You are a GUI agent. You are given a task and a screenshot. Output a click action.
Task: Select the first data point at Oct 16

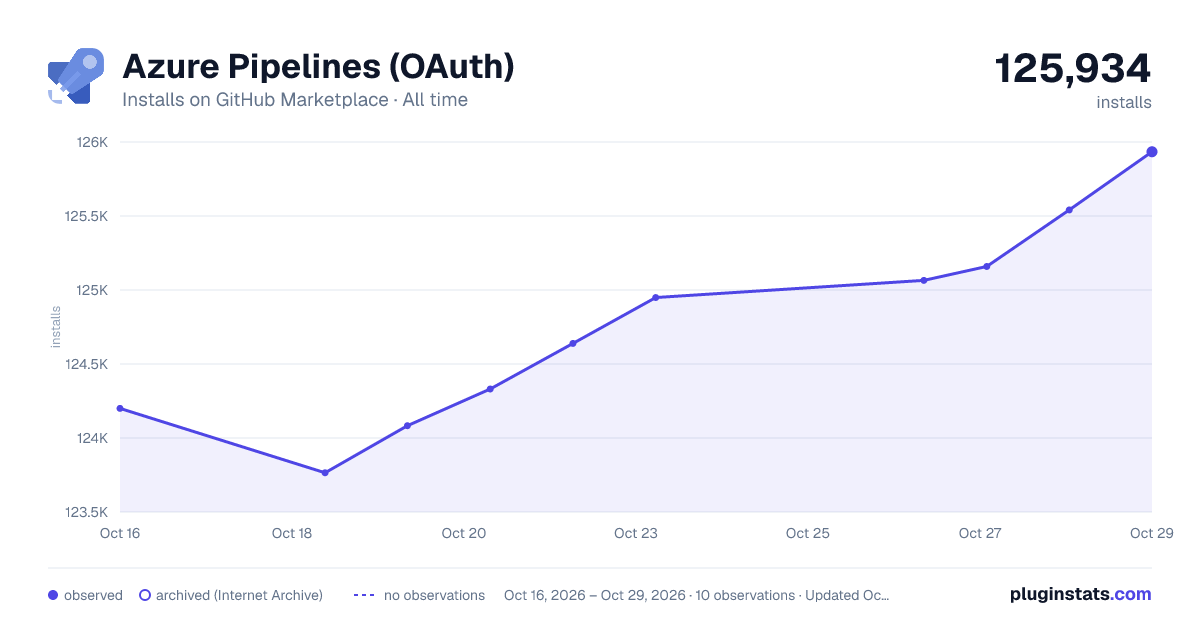tap(120, 408)
